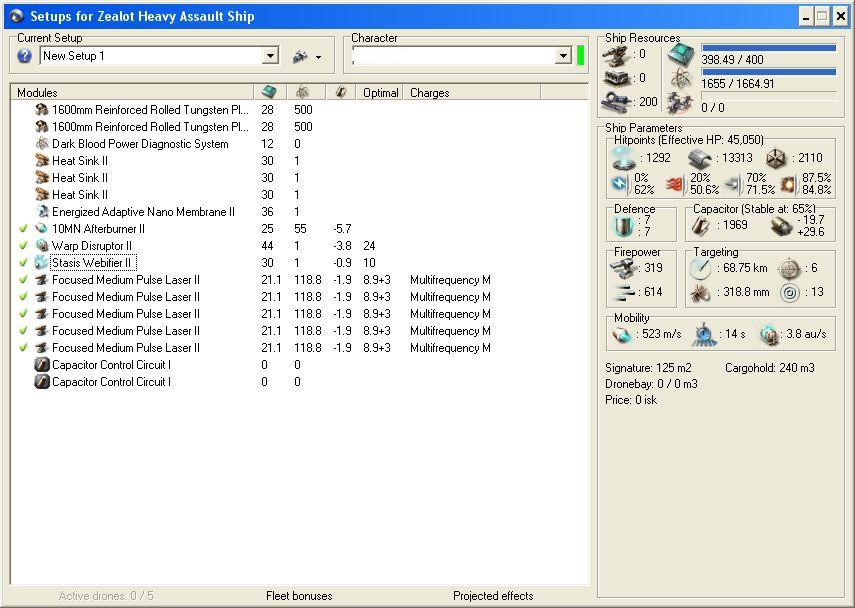The width and height of the screenshot is (855, 608).
Task: Click the CPU resource icon
Action: [682, 55]
